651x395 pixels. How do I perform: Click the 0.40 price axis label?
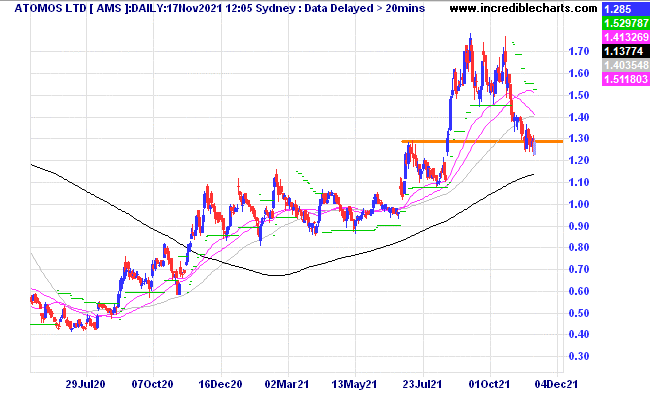(579, 334)
